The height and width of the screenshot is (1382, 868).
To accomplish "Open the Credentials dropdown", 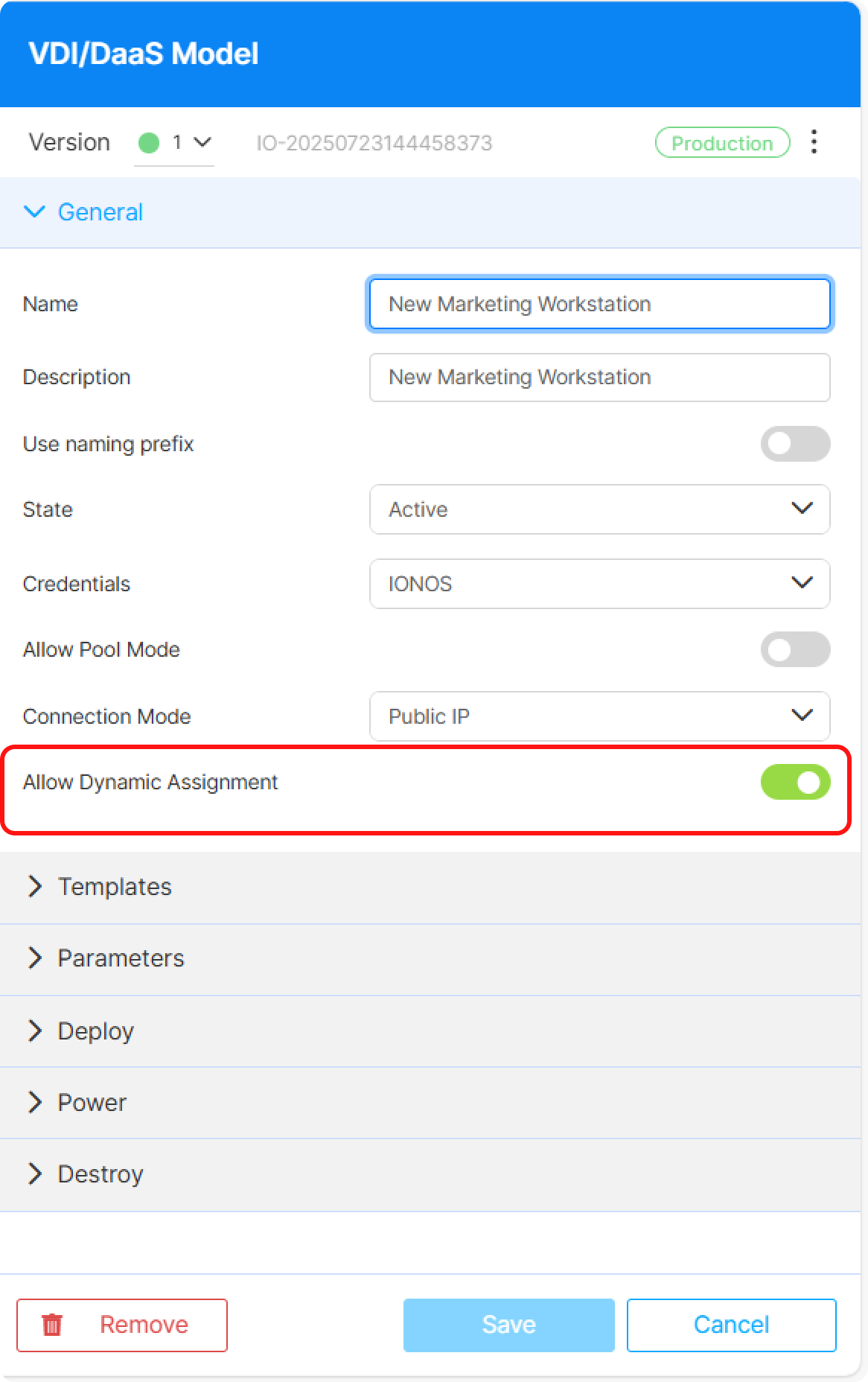I will pyautogui.click(x=599, y=584).
